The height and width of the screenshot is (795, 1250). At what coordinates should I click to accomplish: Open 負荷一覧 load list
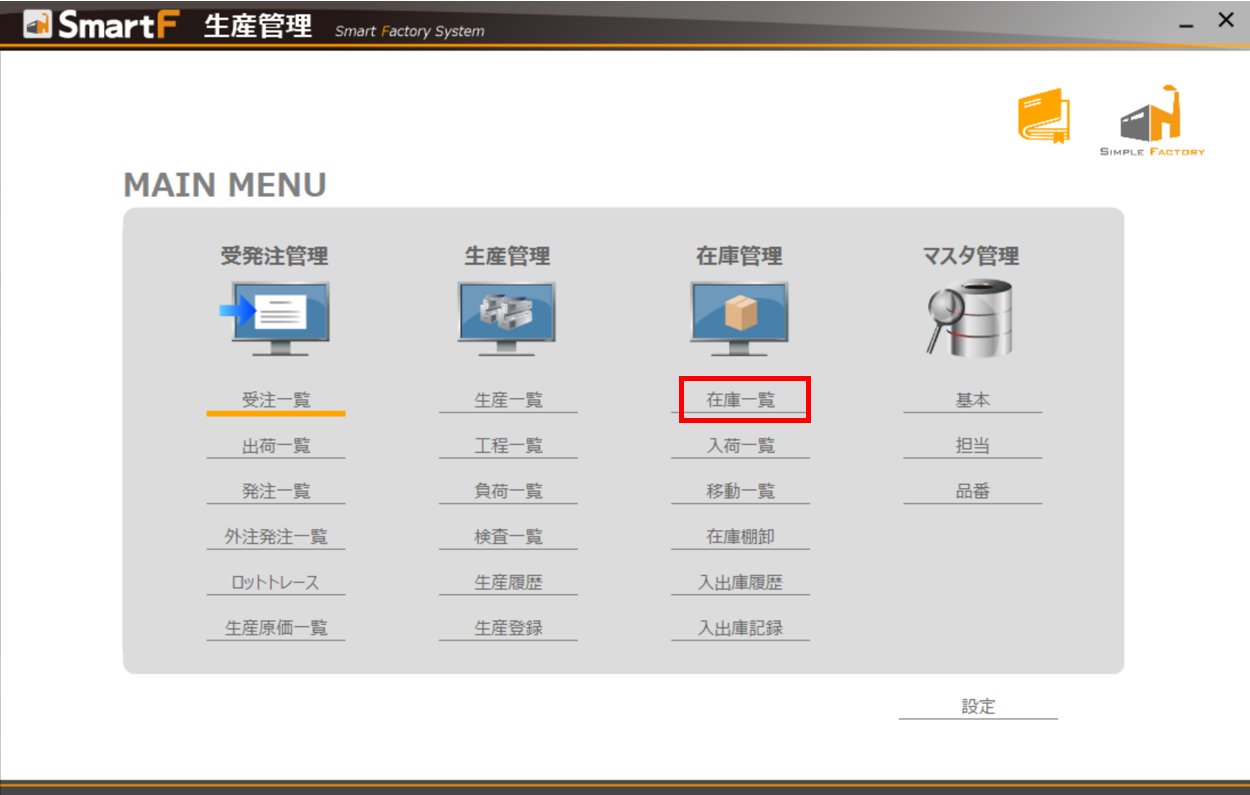[x=508, y=492]
